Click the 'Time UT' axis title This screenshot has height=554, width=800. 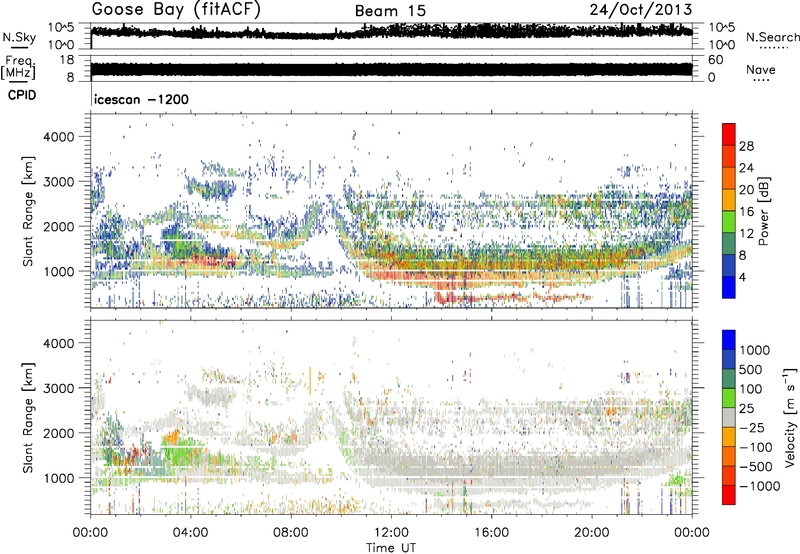[x=391, y=547]
